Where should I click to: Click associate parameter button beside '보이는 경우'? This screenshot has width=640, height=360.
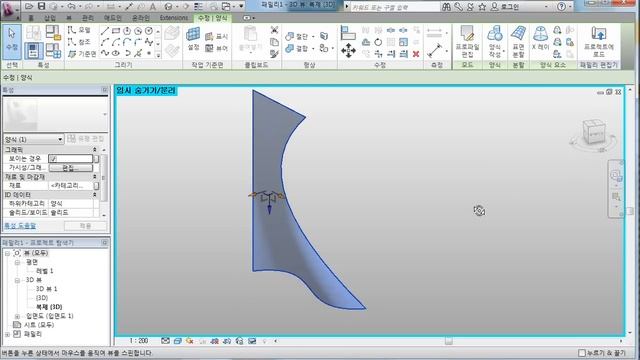(x=96, y=158)
